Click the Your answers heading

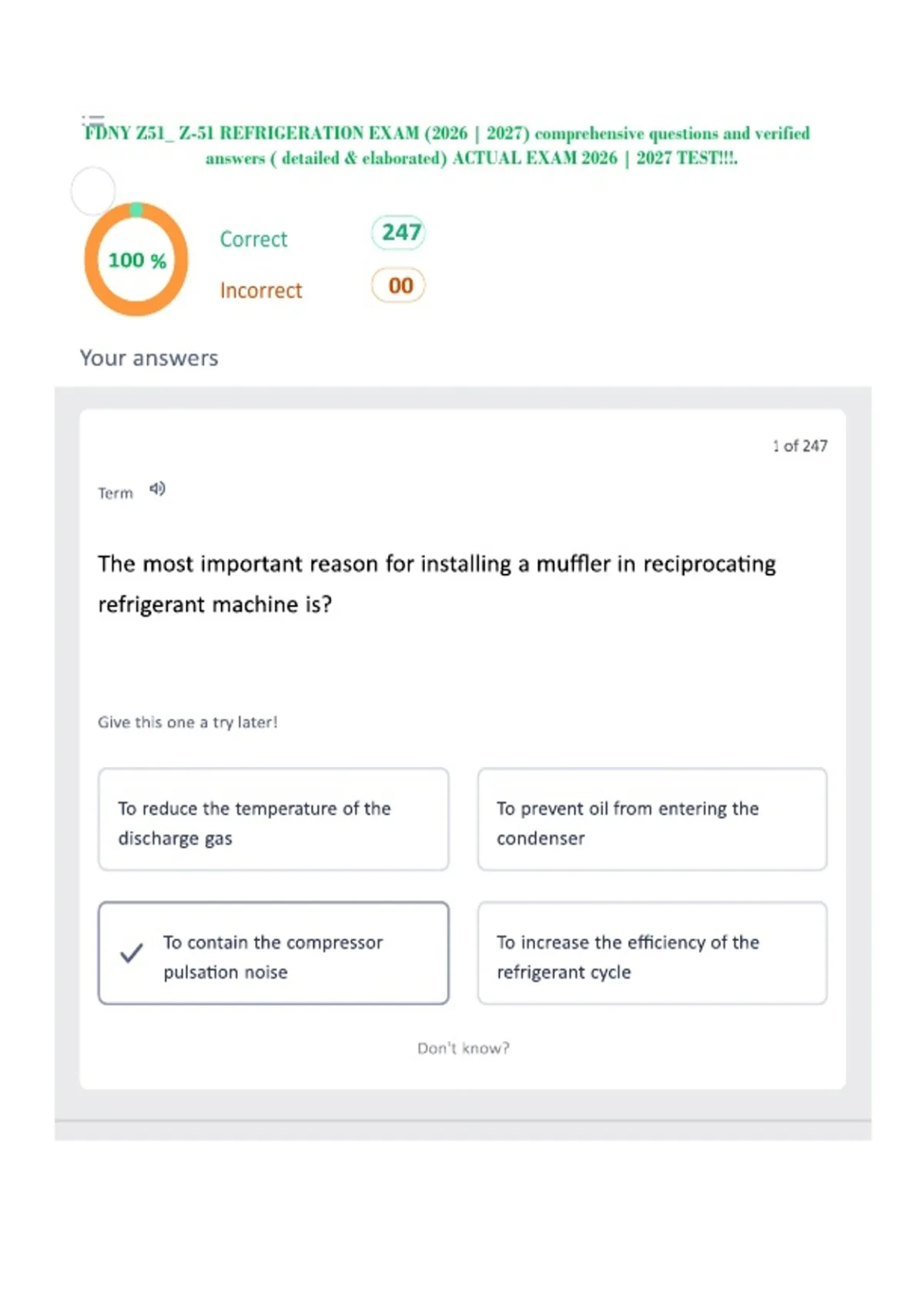[x=149, y=358]
